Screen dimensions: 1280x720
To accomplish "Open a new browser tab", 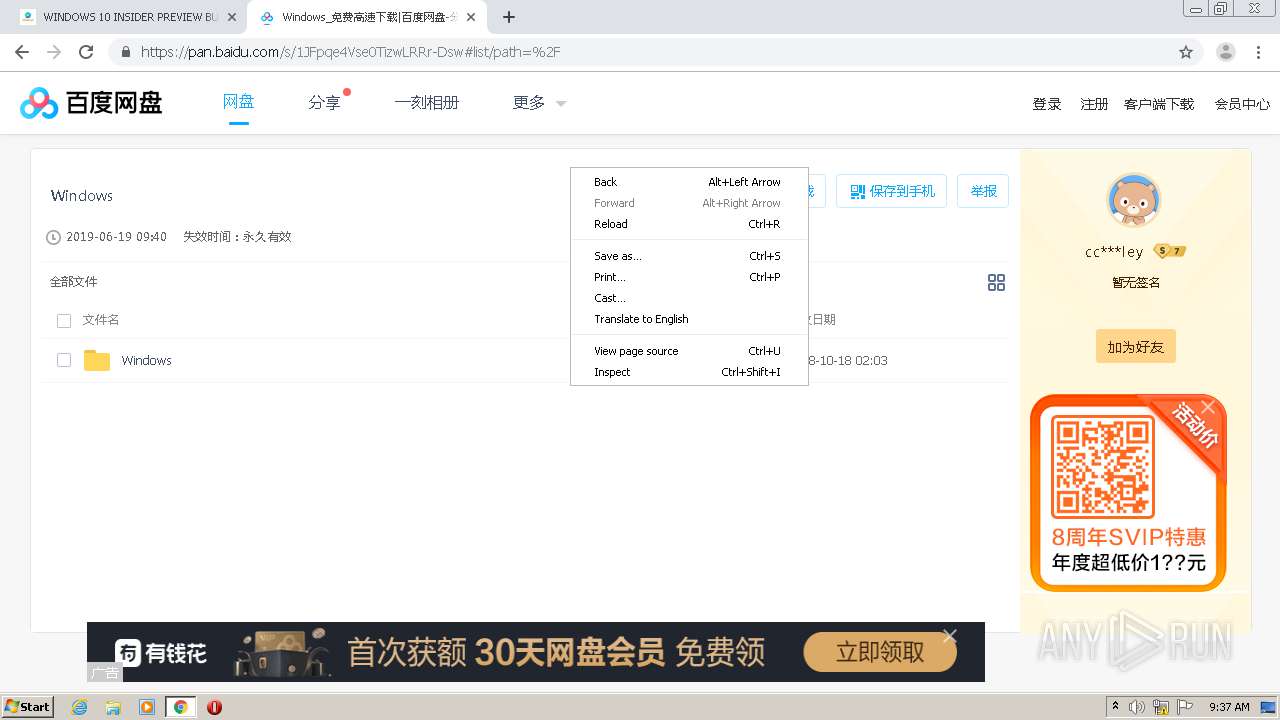I will (x=509, y=17).
